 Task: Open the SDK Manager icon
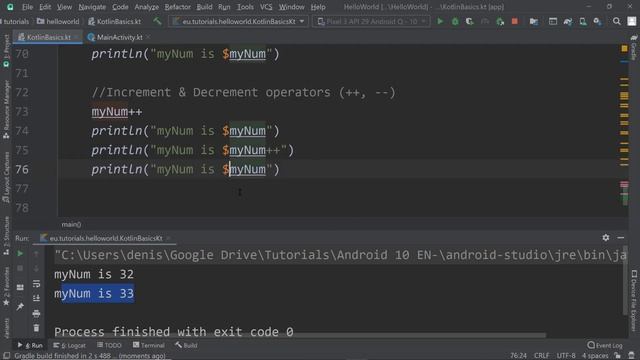[x=598, y=21]
